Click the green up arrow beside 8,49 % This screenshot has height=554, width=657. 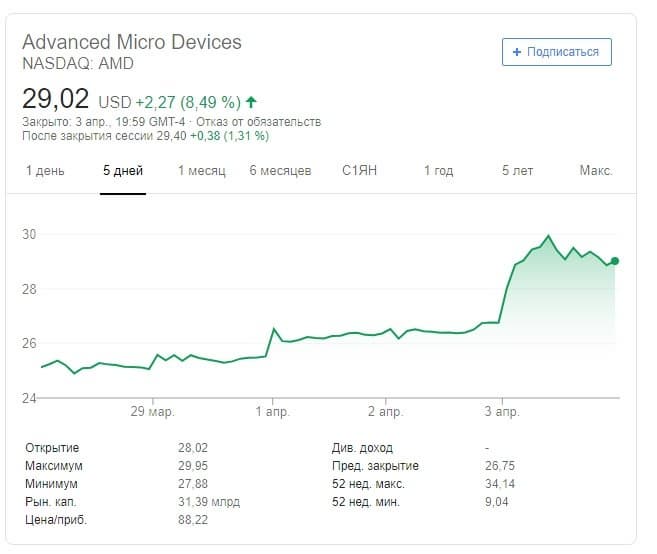point(251,102)
